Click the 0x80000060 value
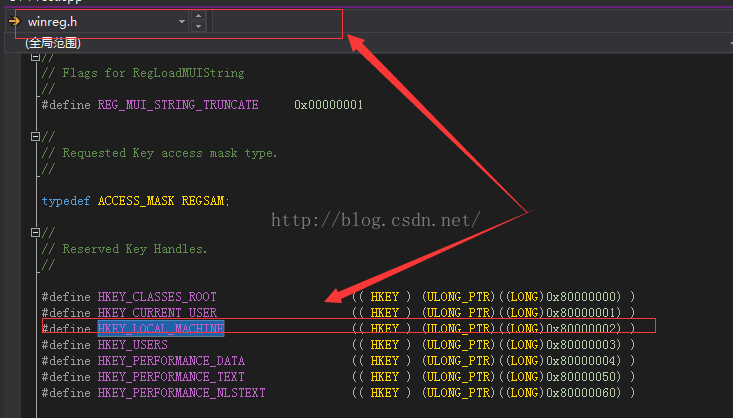Image resolution: width=733 pixels, height=418 pixels. tap(583, 393)
